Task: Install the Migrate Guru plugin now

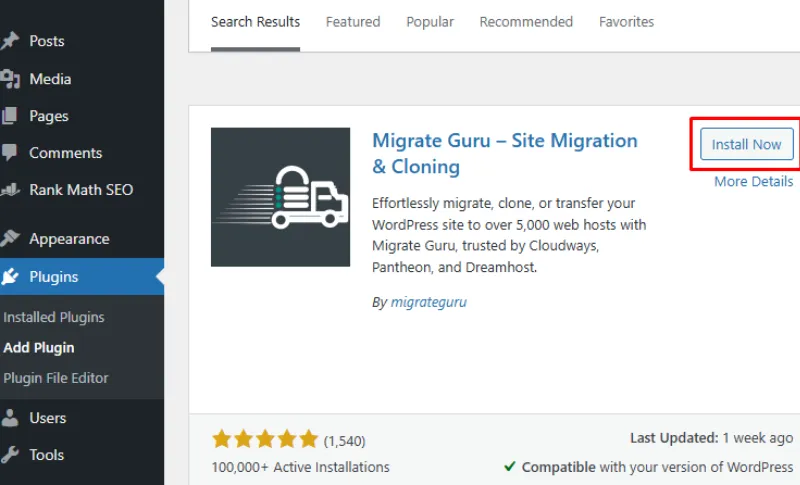Action: point(746,144)
